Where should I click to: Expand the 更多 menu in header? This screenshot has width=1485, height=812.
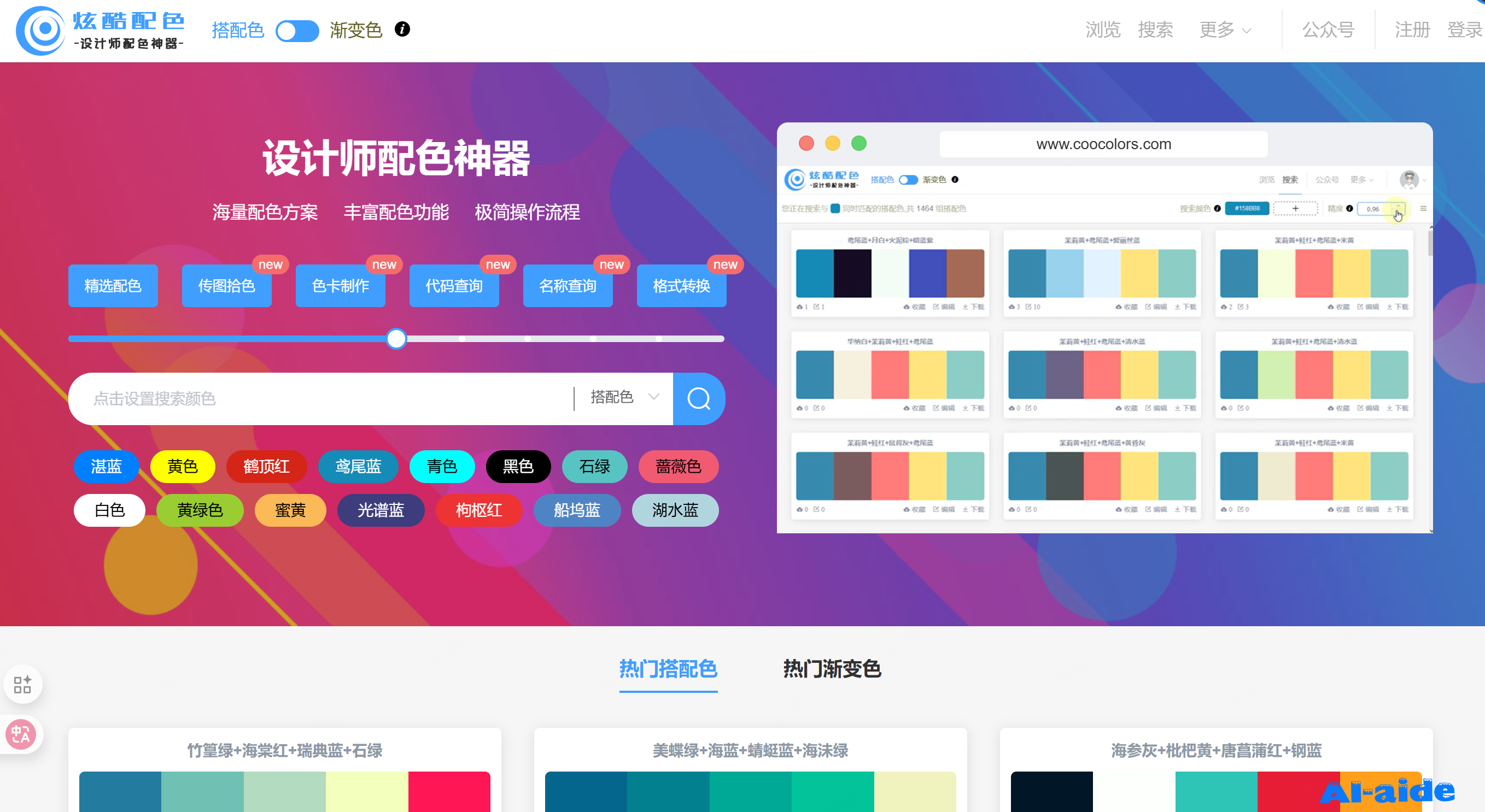tap(1224, 30)
